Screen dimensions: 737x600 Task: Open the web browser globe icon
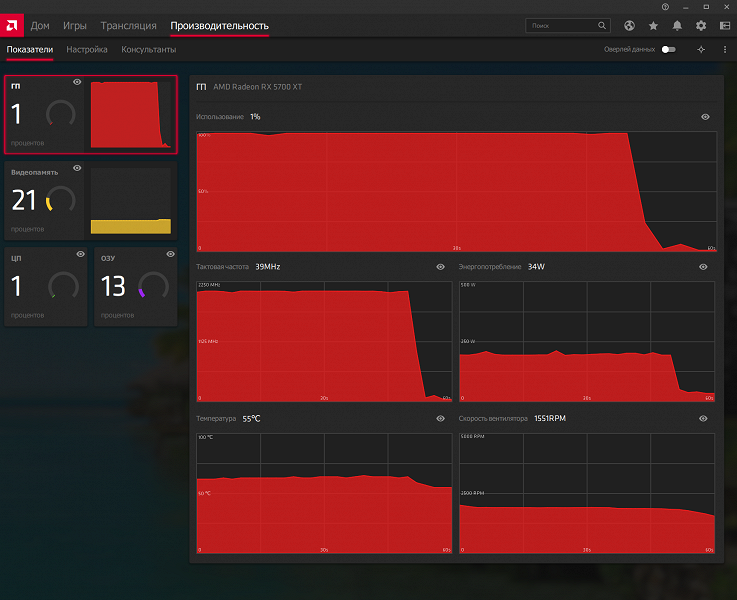tap(629, 25)
